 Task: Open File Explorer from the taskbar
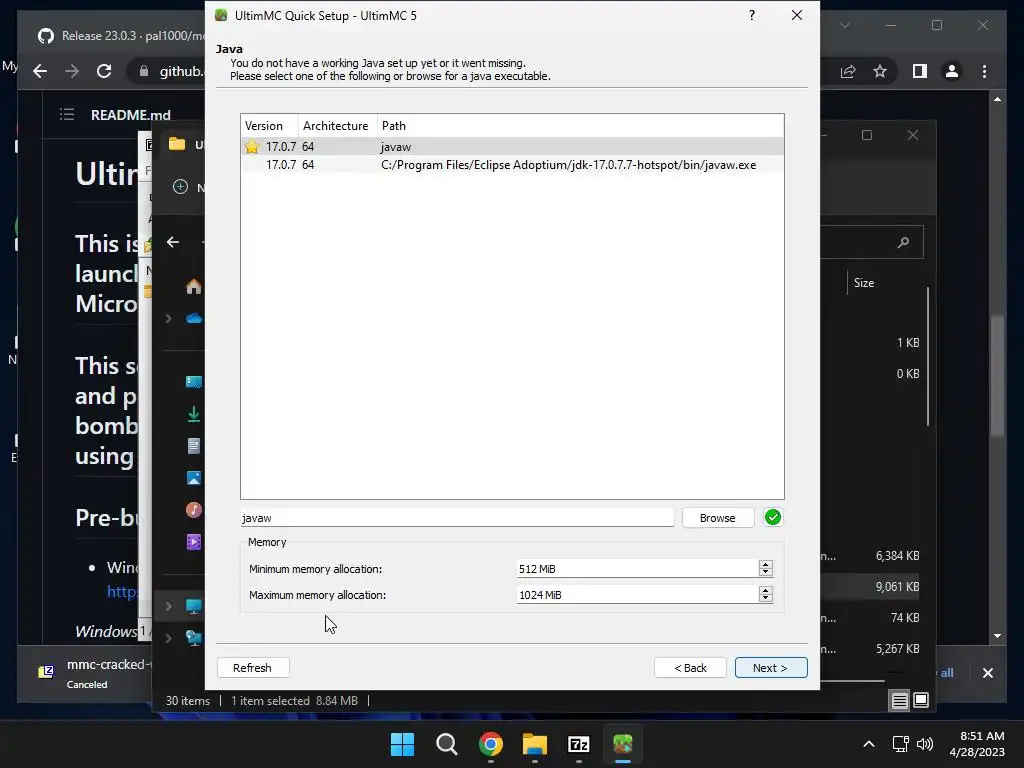point(535,744)
